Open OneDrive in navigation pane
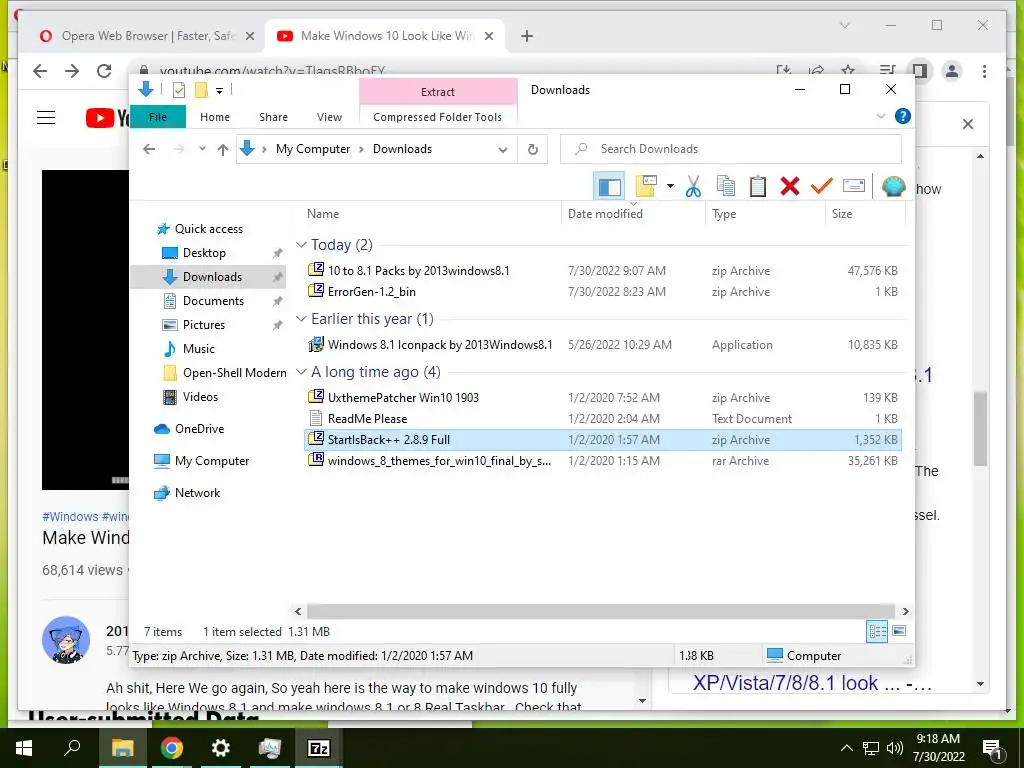 click(x=199, y=428)
